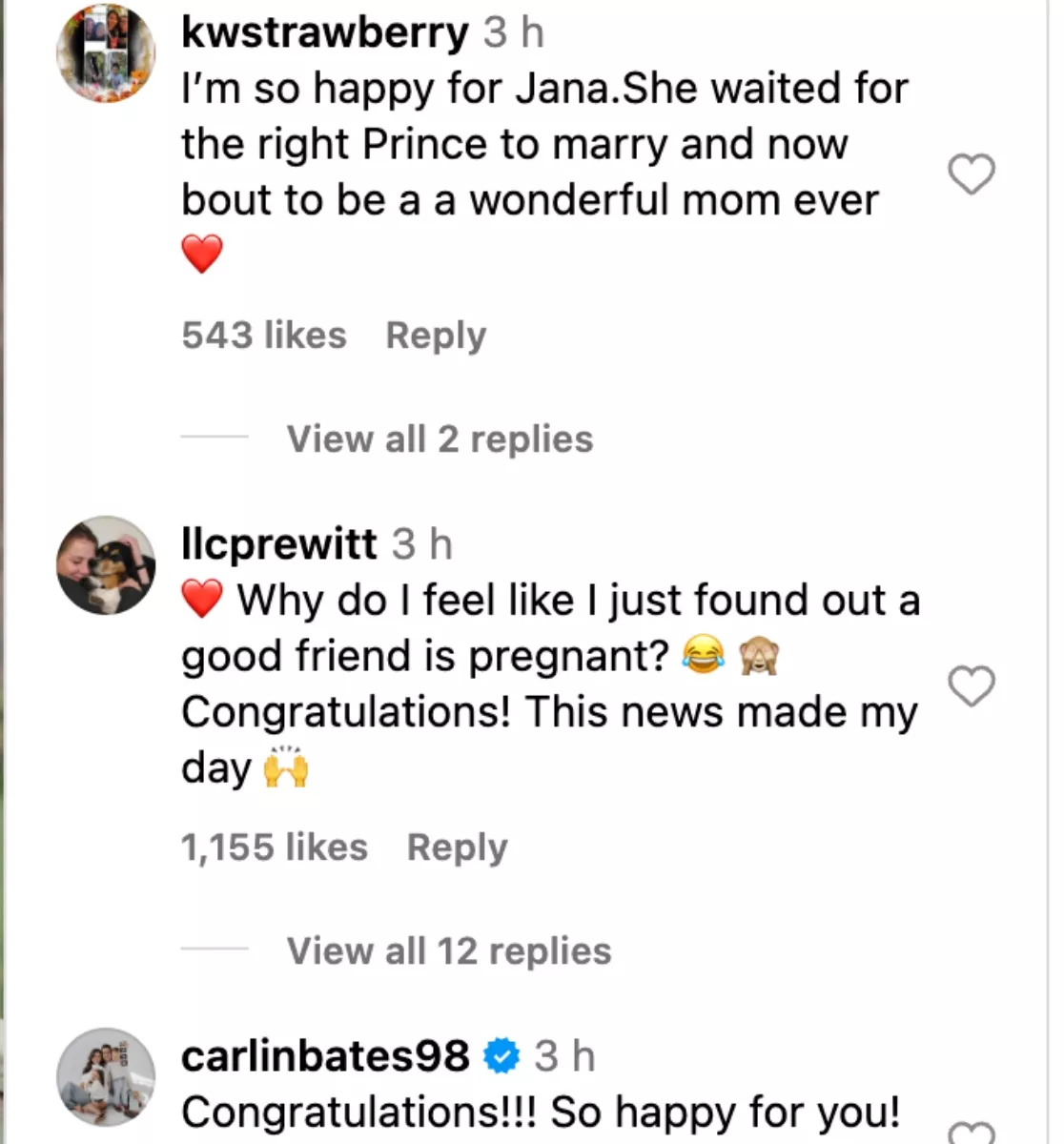Expand View all 2 replies
This screenshot has height=1144, width=1064.
point(440,439)
